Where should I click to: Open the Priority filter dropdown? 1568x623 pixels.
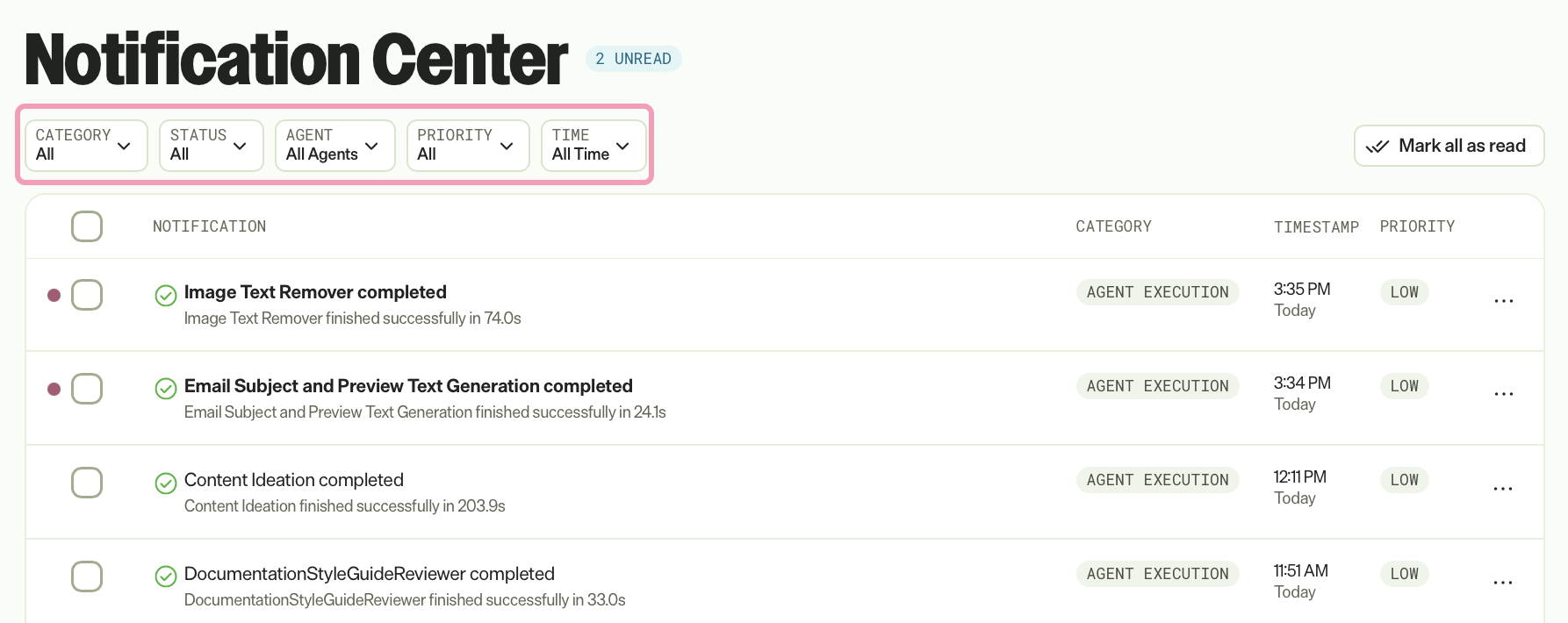pyautogui.click(x=468, y=146)
